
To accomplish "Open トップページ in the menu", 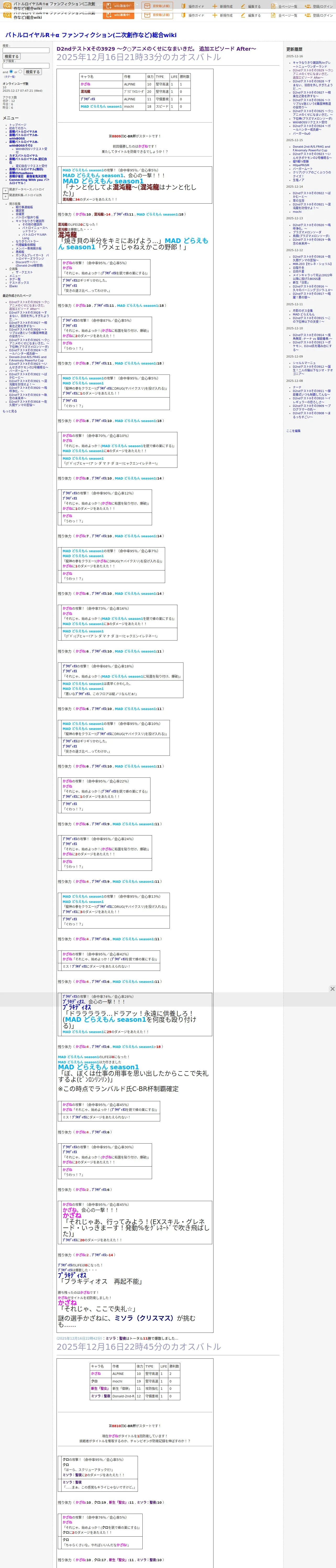I will (18, 125).
